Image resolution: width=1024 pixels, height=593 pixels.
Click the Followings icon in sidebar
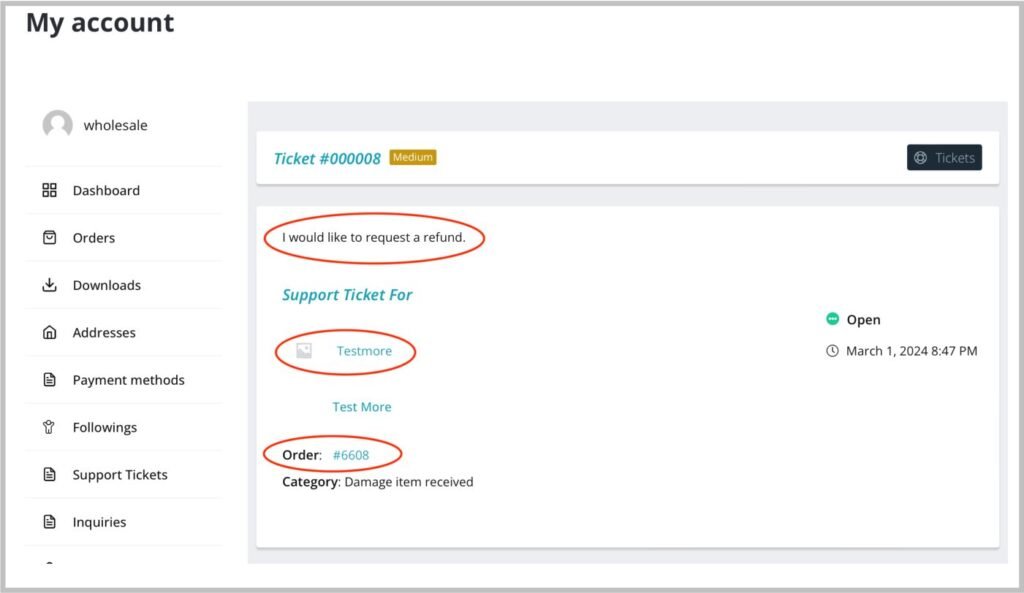click(49, 427)
